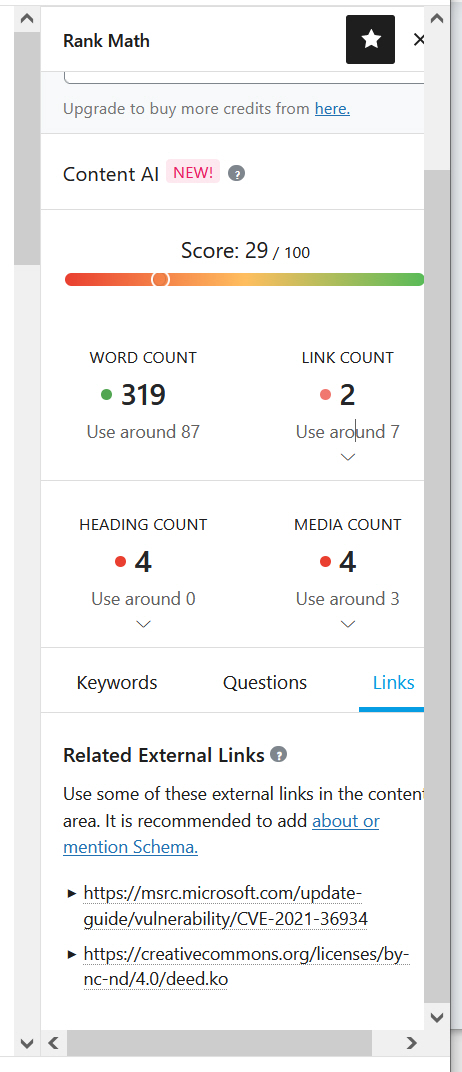
Task: Close the Rank Math panel
Action: [418, 40]
